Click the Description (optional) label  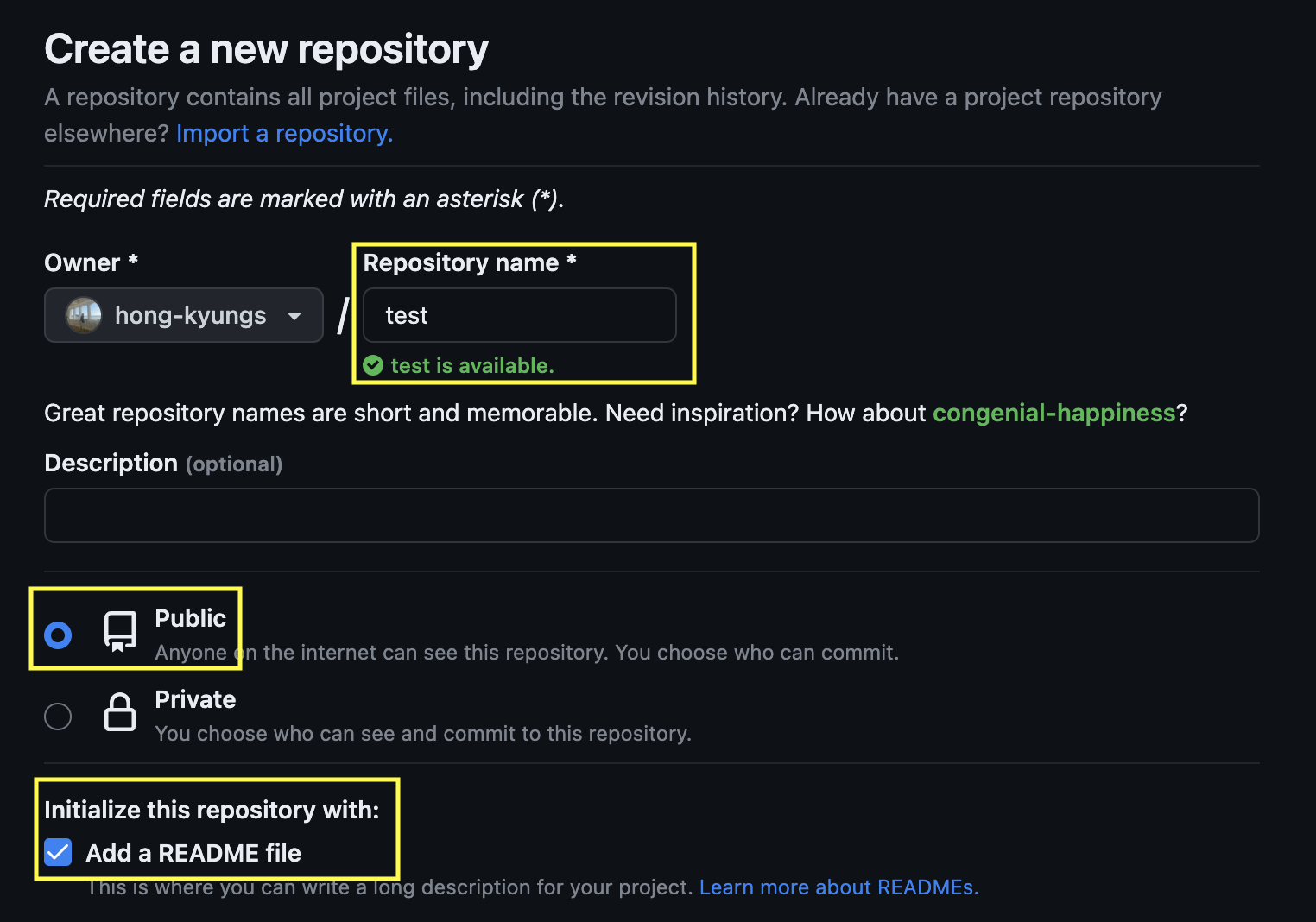(163, 464)
